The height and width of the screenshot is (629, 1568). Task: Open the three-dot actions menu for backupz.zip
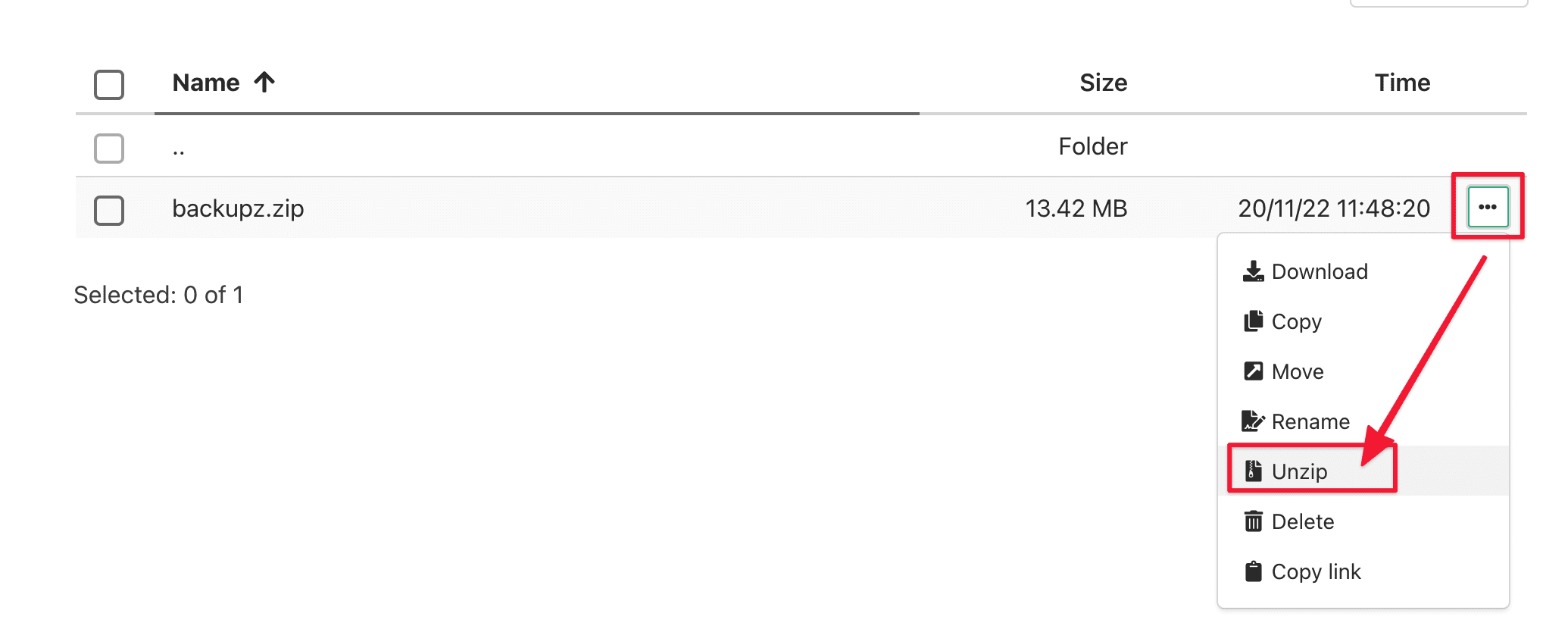(1488, 207)
